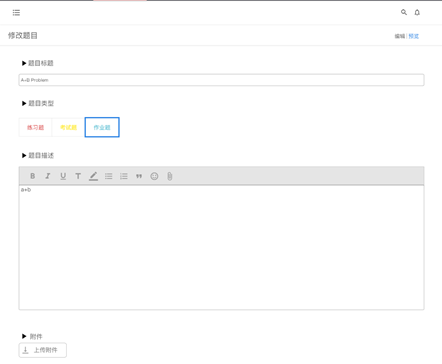Select the 练习题 problem type
Viewport: 442px width, 364px height.
[x=35, y=127]
